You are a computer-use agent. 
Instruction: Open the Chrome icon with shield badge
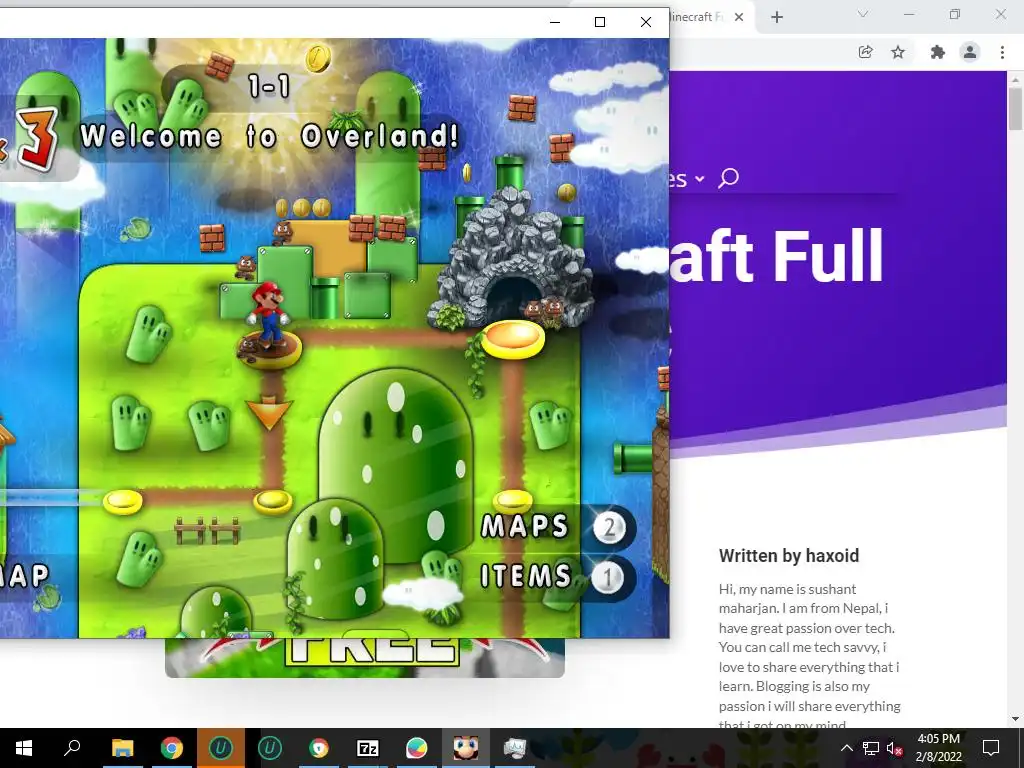319,748
